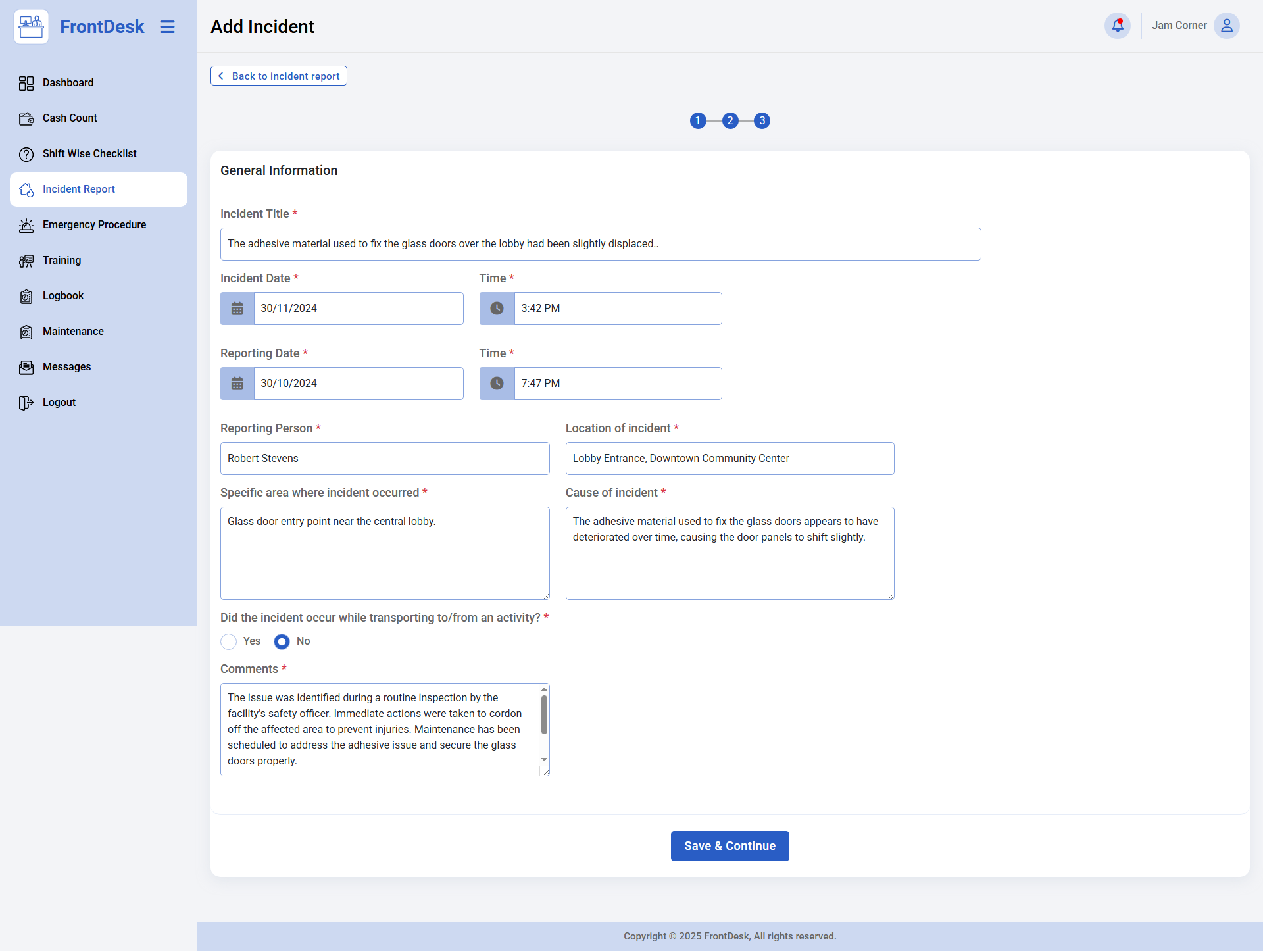Open the user profile avatar icon

(1226, 26)
